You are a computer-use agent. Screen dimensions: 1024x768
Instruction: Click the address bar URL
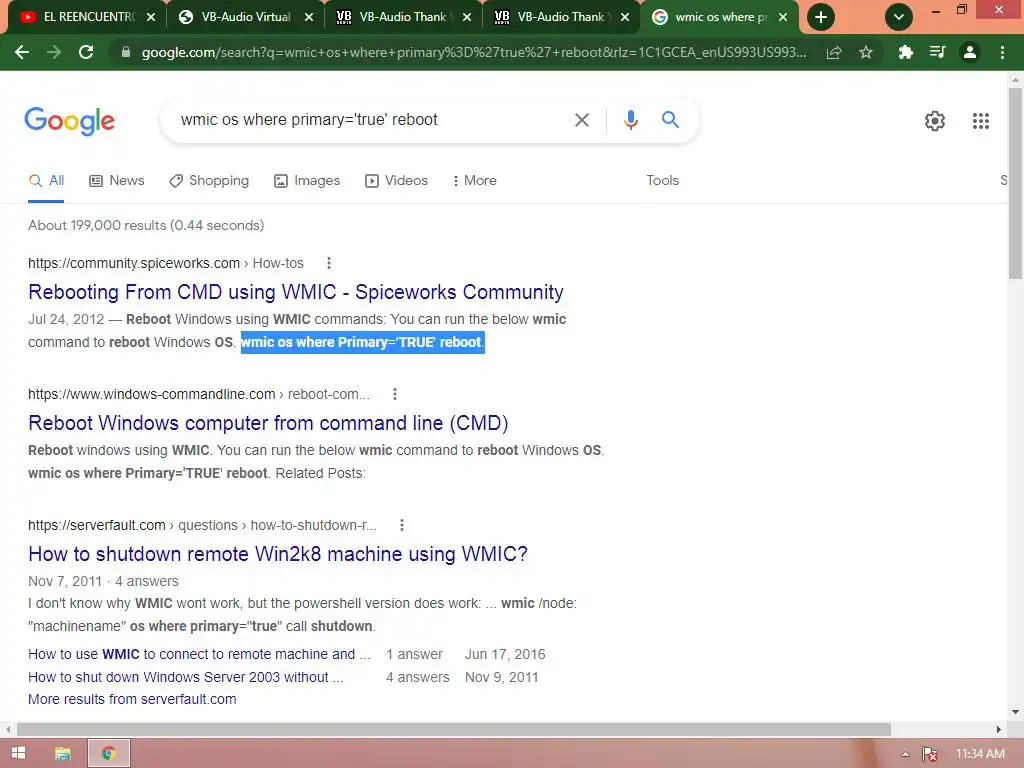[473, 52]
